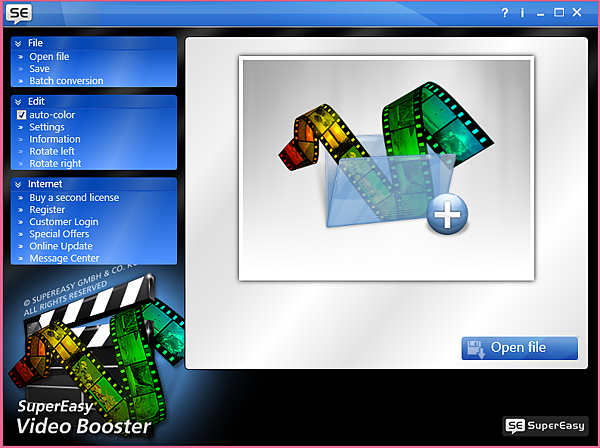
Task: Collapse the File panel chevron
Action: (18, 43)
